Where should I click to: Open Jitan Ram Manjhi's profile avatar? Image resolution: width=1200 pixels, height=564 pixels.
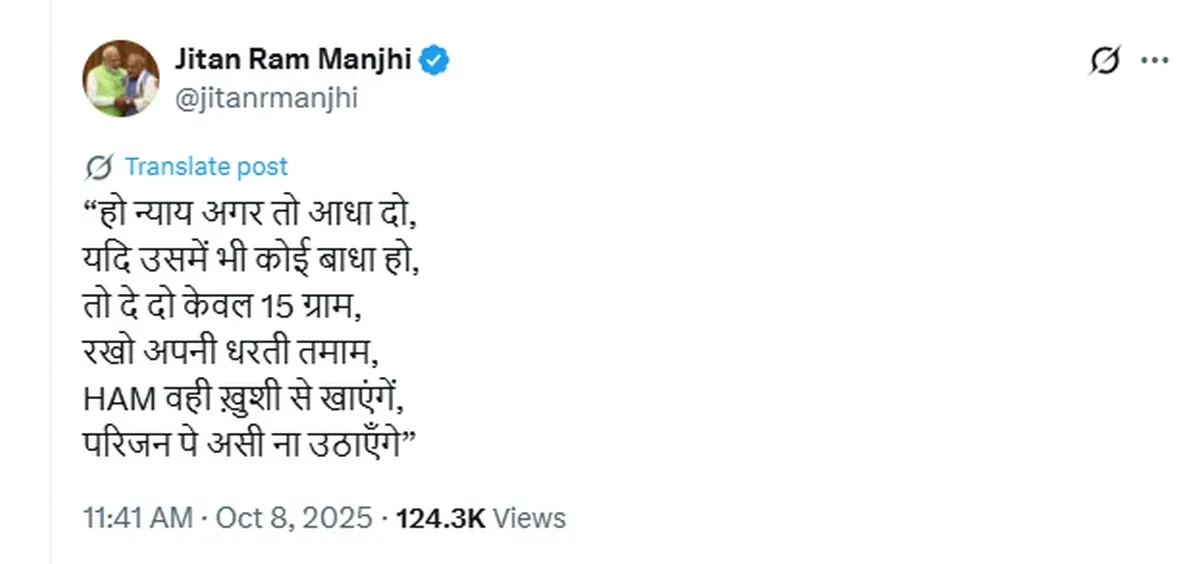121,78
